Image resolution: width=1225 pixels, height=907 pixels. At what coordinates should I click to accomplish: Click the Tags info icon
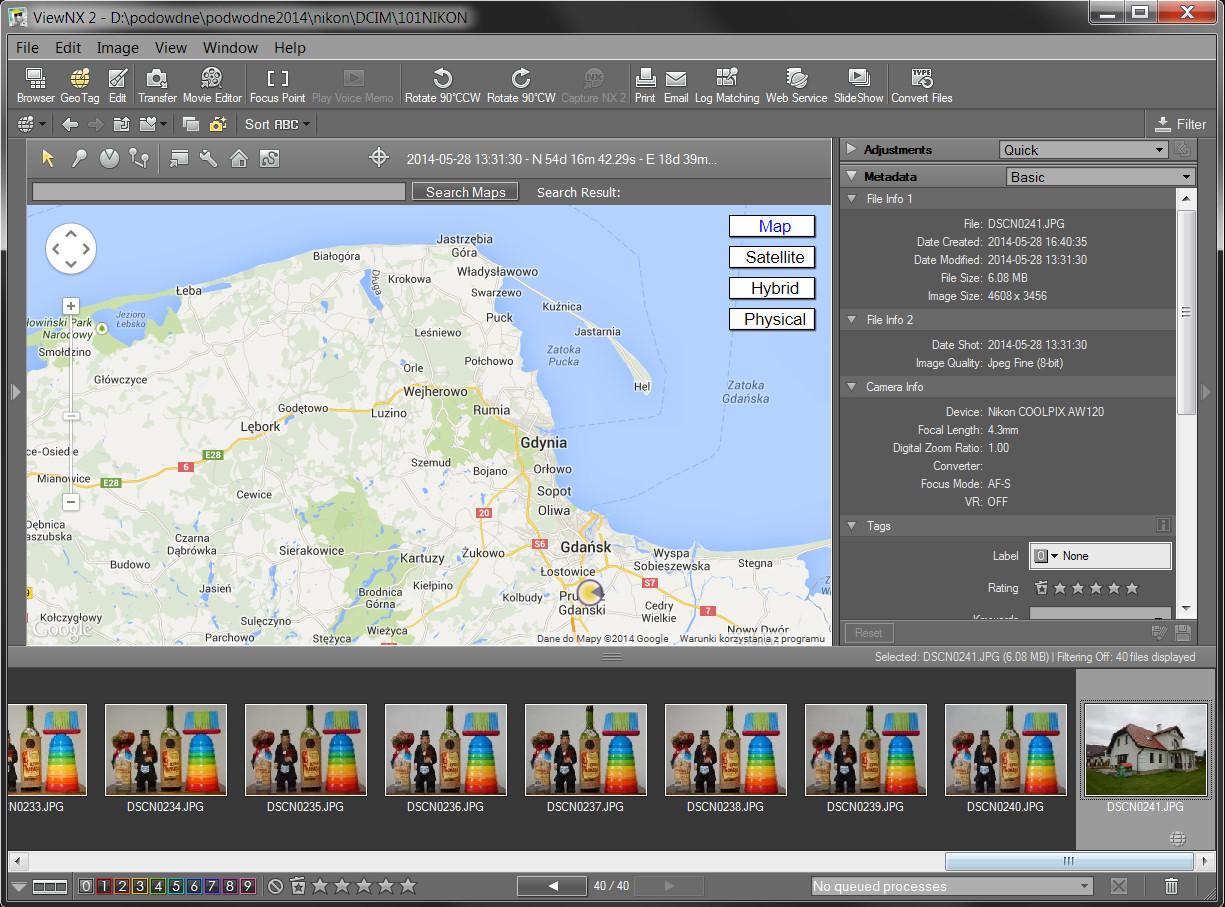(1163, 524)
